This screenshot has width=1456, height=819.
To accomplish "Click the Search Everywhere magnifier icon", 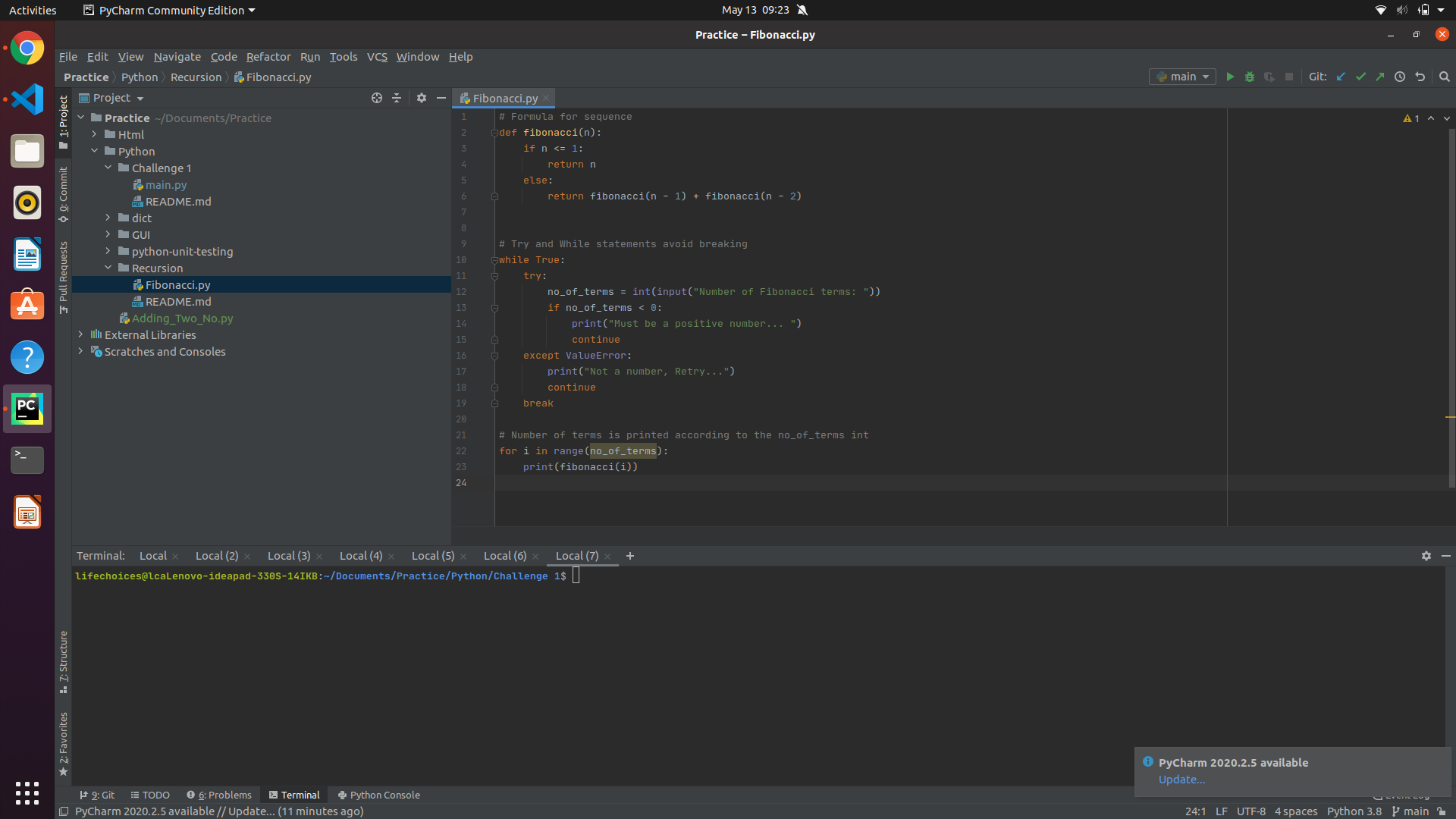I will tap(1444, 77).
